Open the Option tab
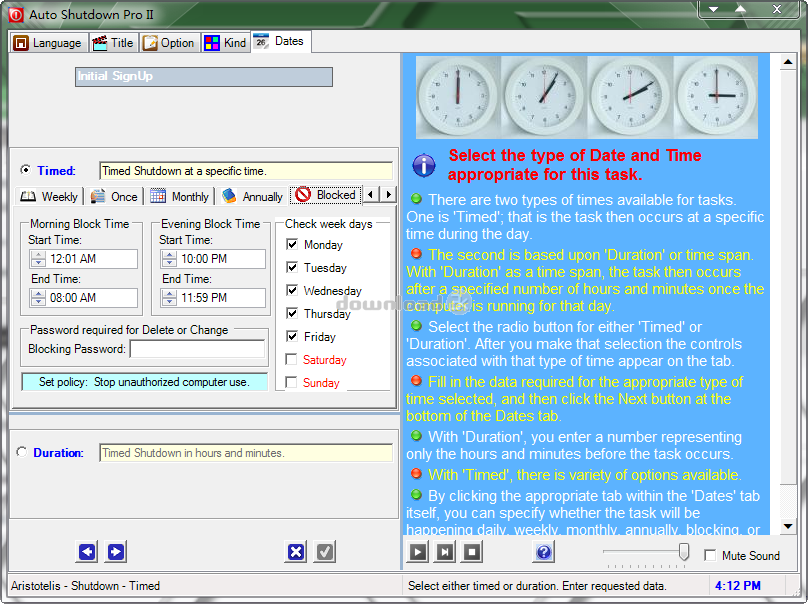This screenshot has height=604, width=808. point(170,43)
